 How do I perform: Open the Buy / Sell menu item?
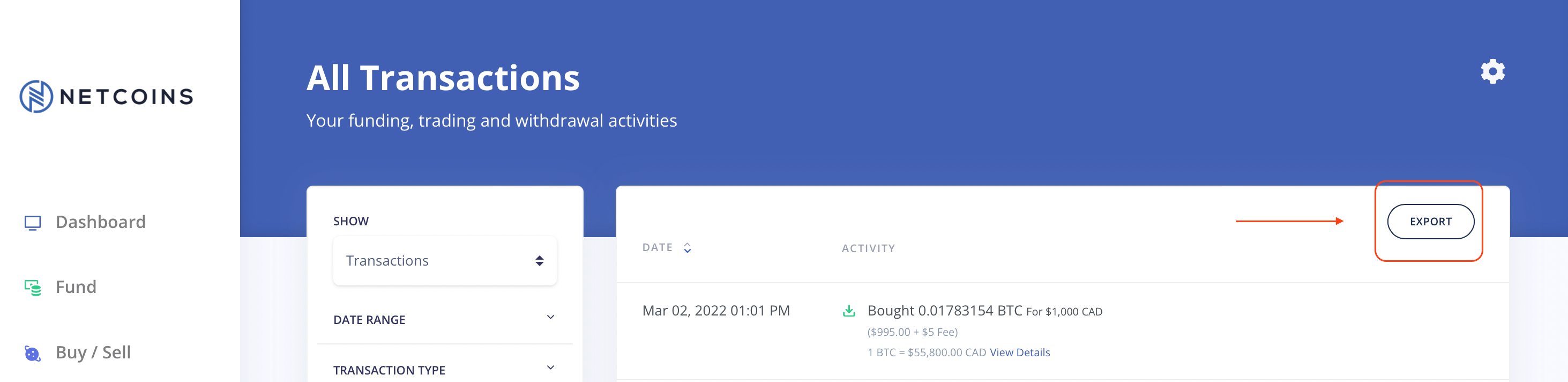coord(93,352)
